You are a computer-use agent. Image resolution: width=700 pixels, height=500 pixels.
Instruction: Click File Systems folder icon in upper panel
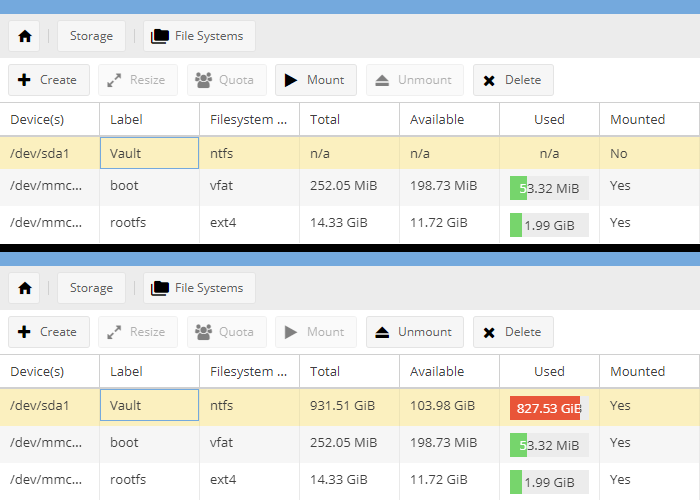tap(160, 36)
